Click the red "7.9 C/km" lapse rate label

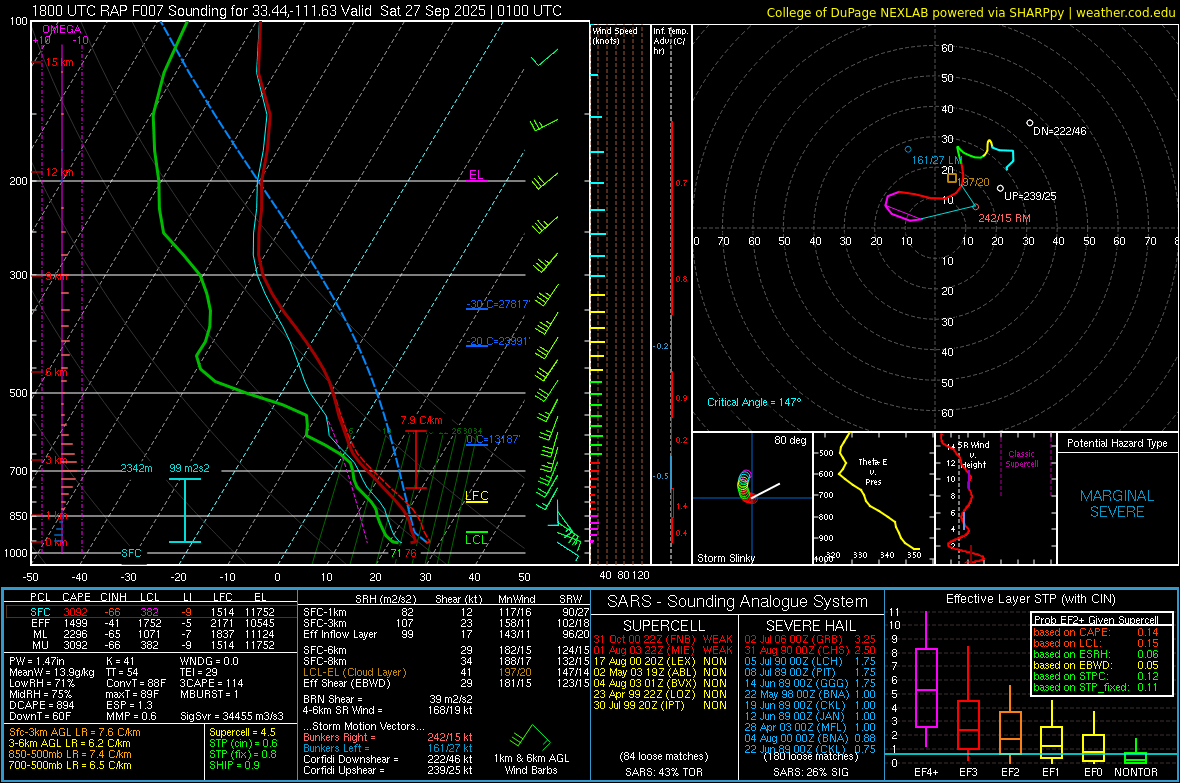(x=421, y=420)
